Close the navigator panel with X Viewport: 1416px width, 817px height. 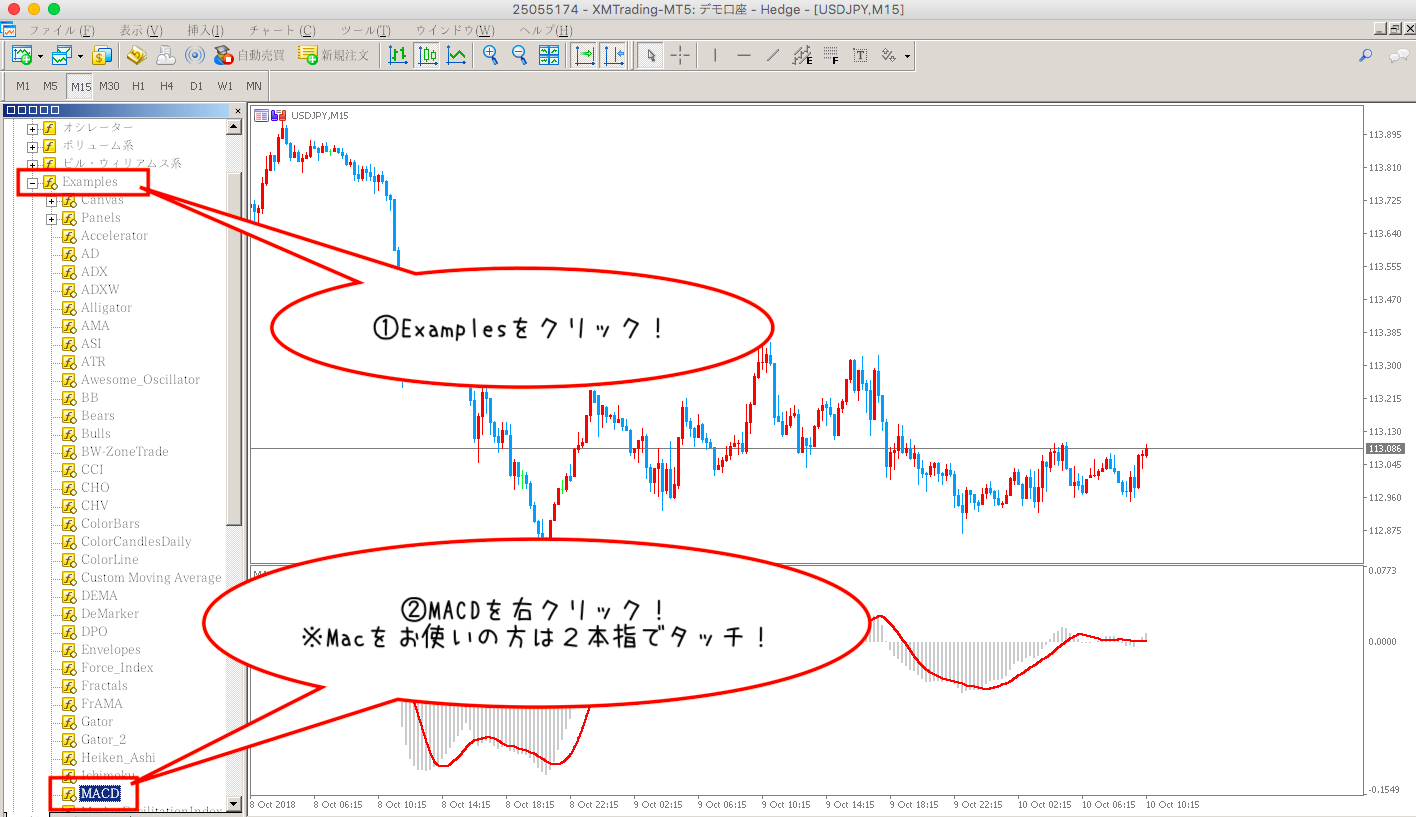[x=237, y=110]
